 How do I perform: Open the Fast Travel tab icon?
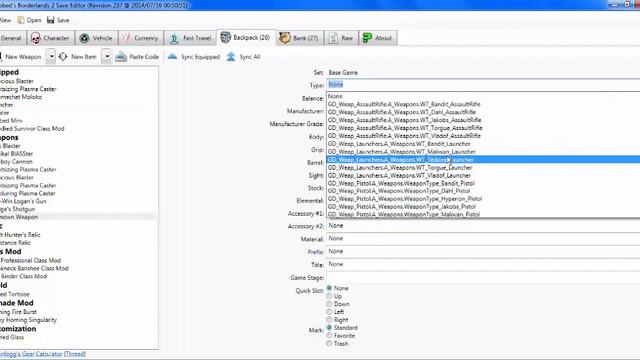[174, 38]
